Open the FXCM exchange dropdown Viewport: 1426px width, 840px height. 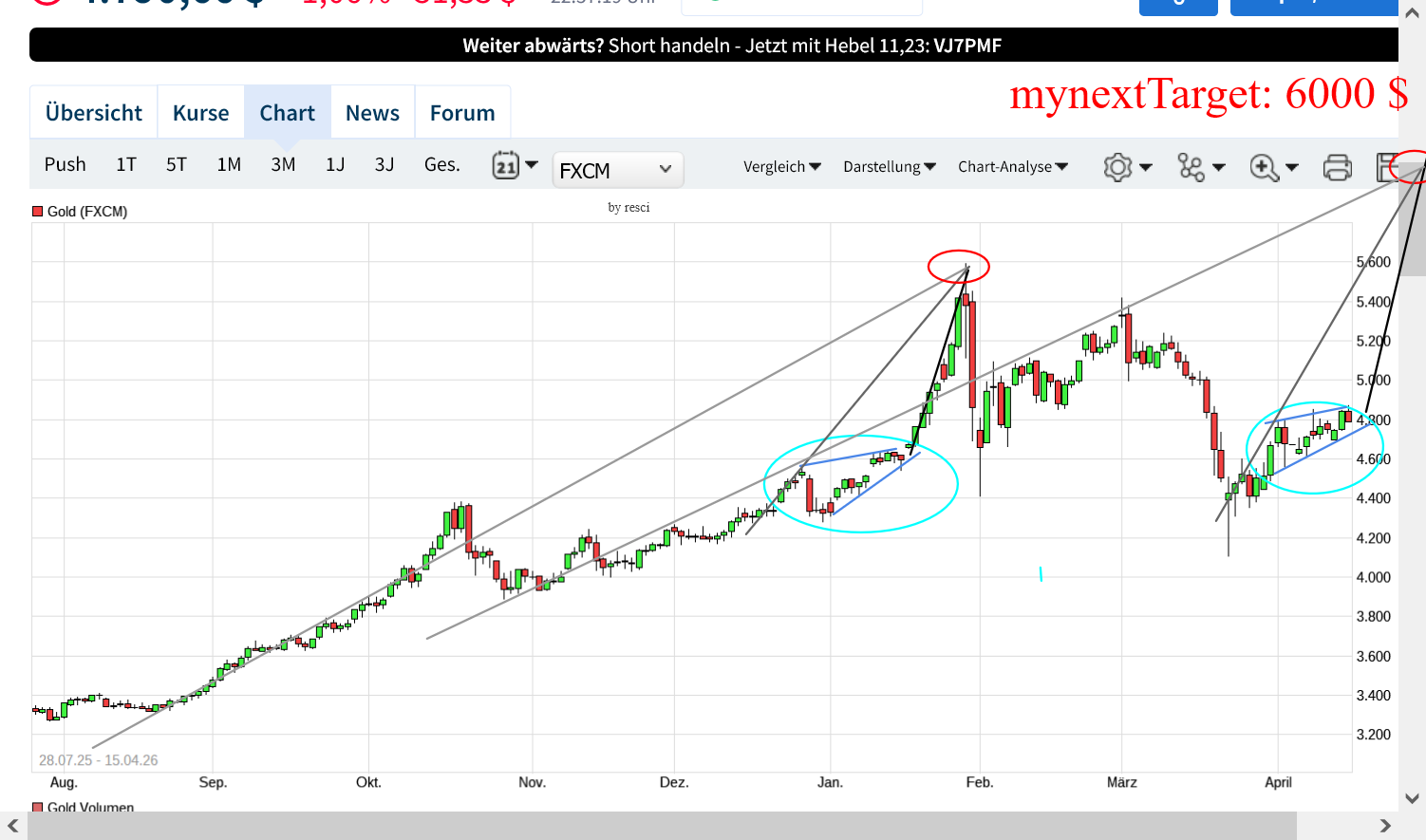[618, 170]
